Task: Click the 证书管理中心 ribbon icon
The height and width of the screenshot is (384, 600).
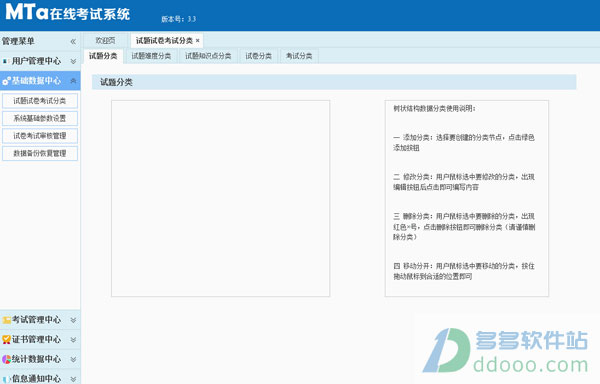Action: pyautogui.click(x=6, y=339)
